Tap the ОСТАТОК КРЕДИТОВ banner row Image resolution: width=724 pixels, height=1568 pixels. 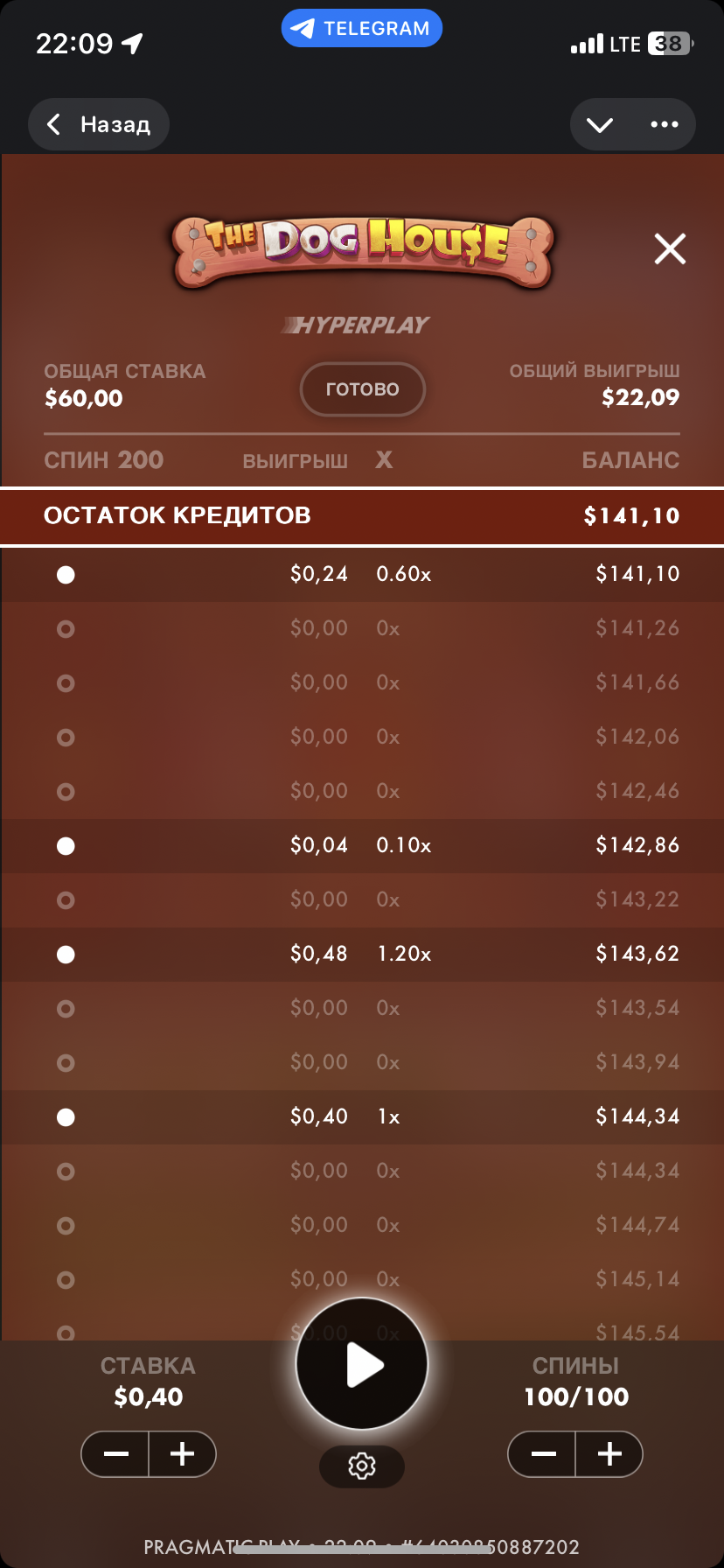click(362, 516)
